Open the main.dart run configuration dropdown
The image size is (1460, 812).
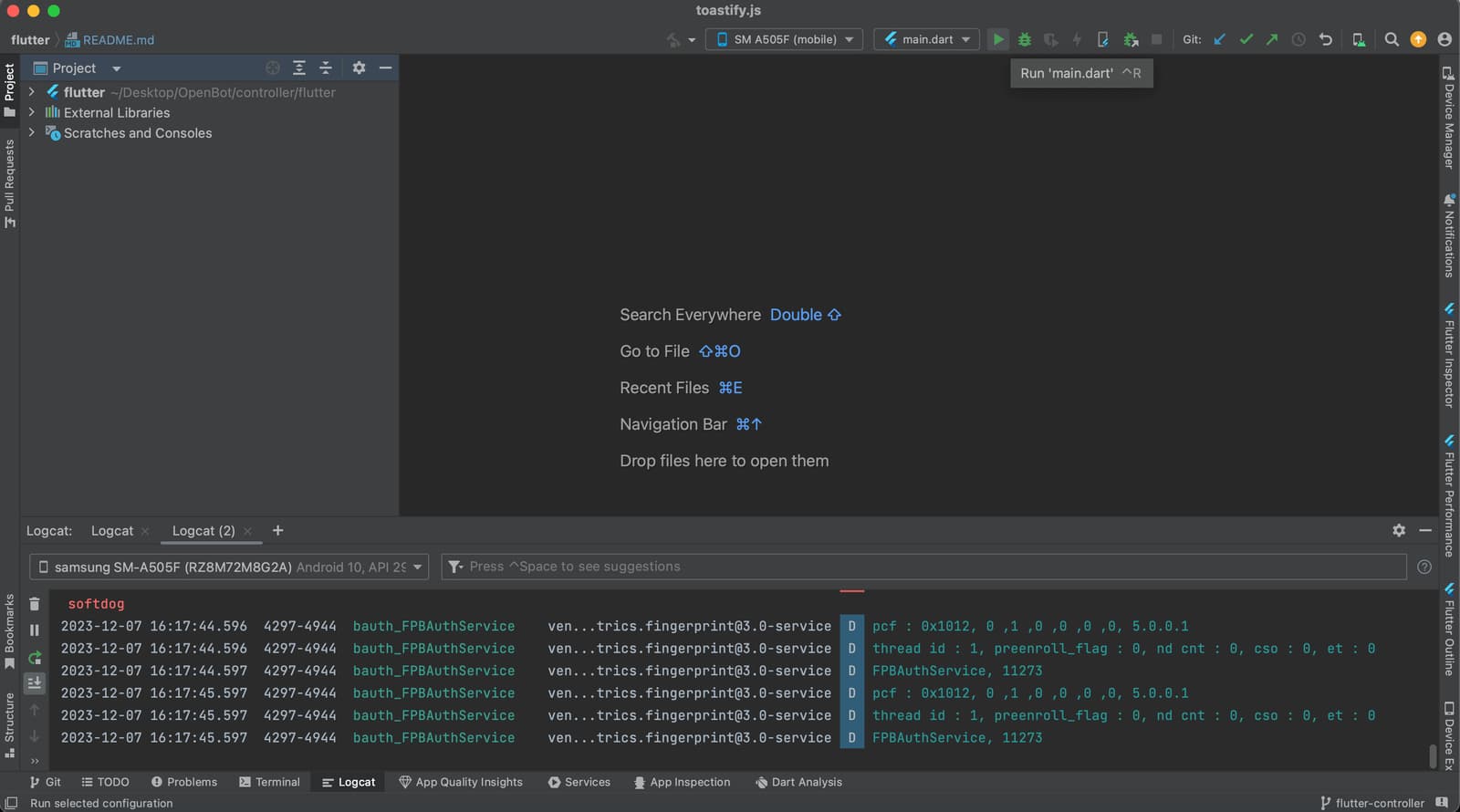click(x=926, y=39)
